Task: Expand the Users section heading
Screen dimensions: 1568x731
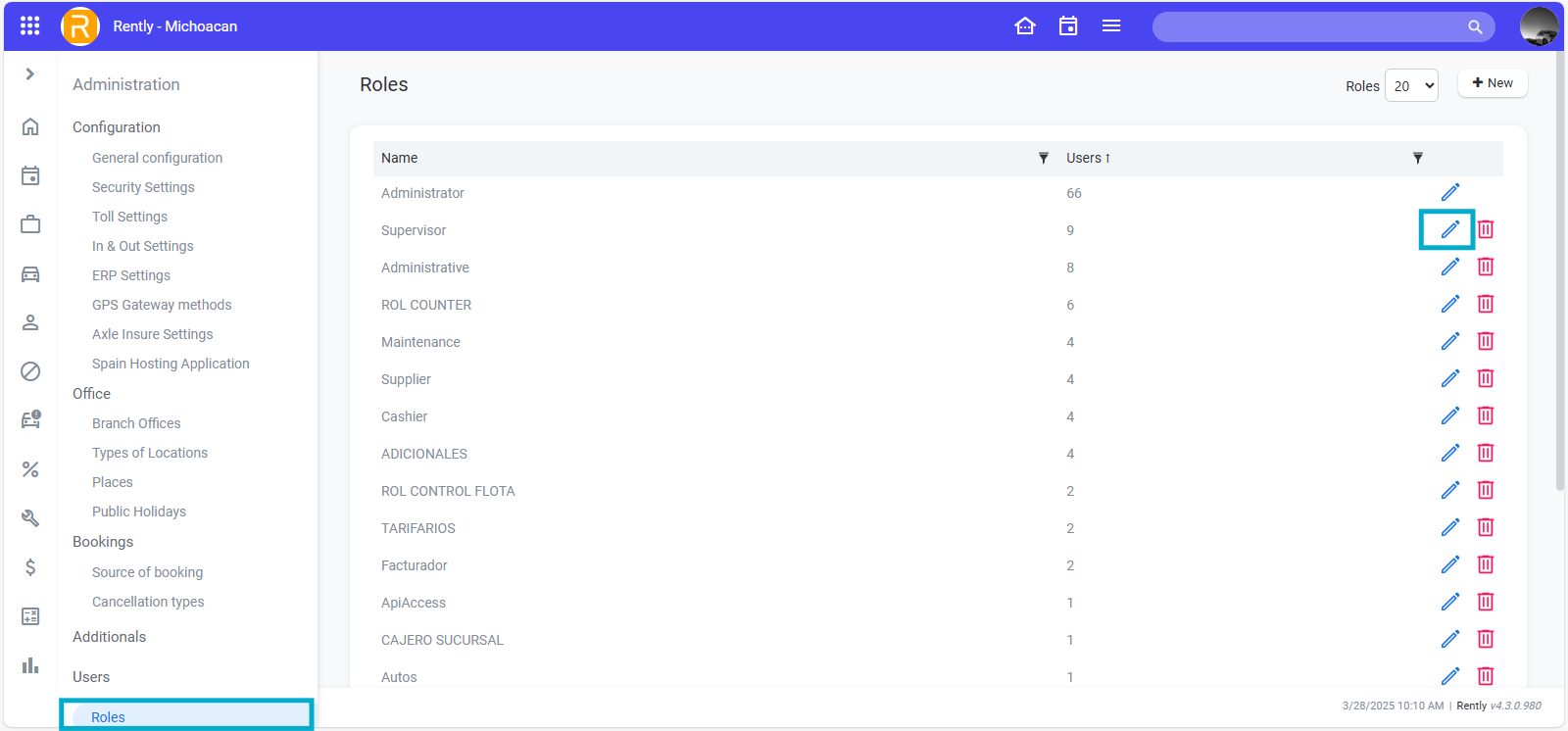Action: [x=91, y=677]
